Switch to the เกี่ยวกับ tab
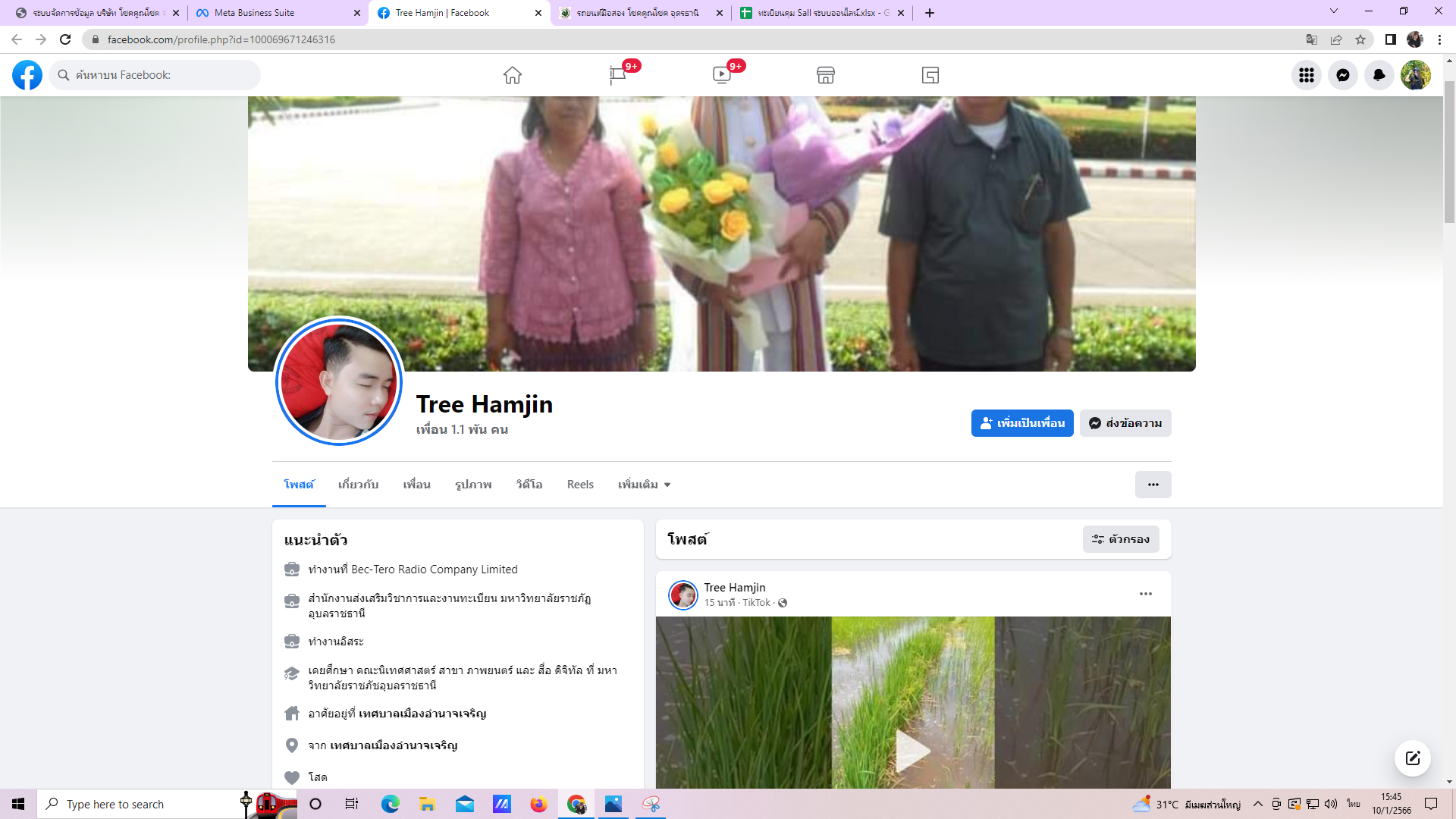Viewport: 1456px width, 819px height. tap(358, 485)
